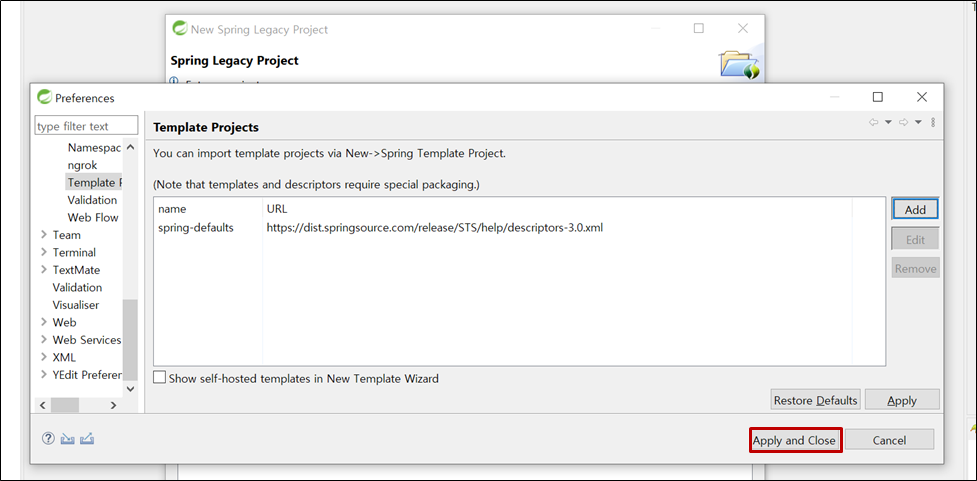
Task: Open the back history dropdown arrow
Action: pos(889,122)
